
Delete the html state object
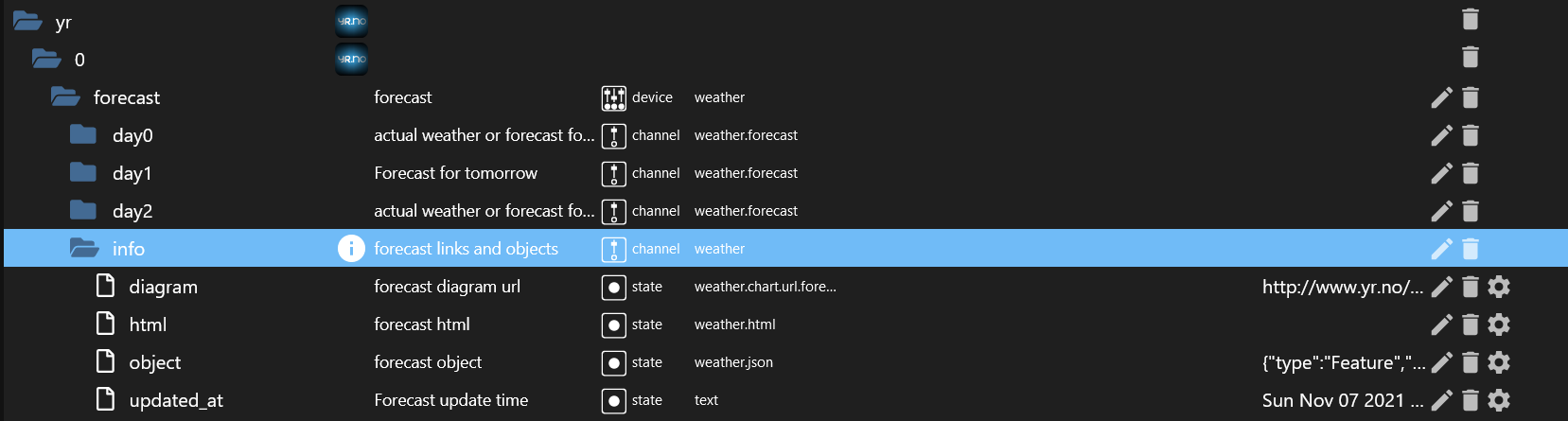coord(1470,325)
